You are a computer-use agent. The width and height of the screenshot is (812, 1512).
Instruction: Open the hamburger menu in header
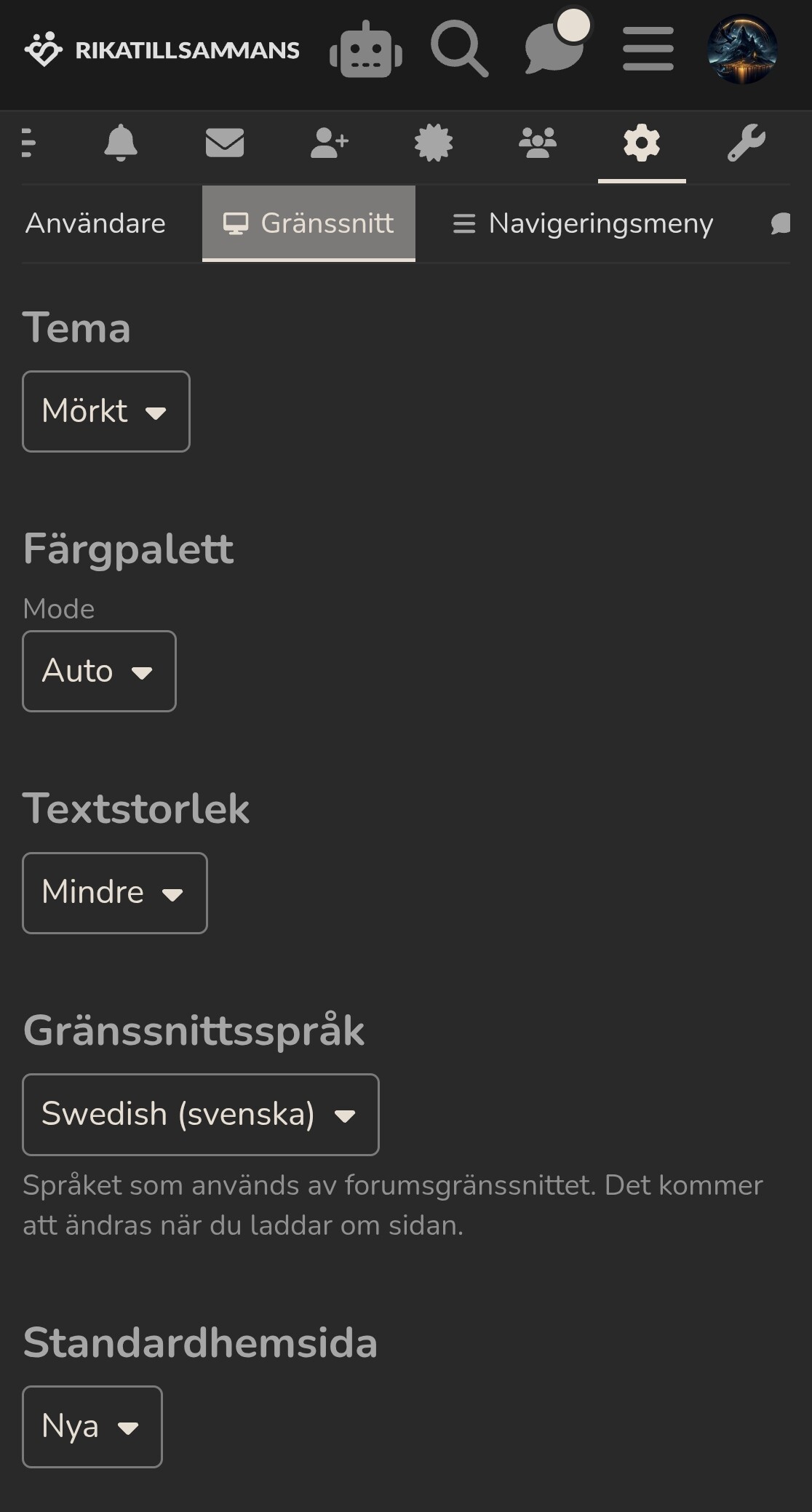pos(648,49)
